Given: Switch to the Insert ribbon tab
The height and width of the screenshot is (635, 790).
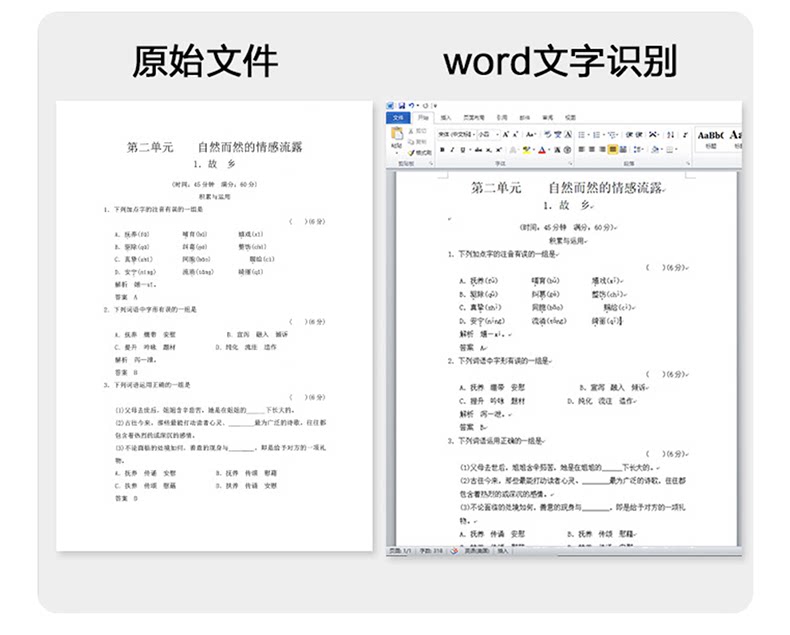Looking at the screenshot, I should click(x=446, y=117).
